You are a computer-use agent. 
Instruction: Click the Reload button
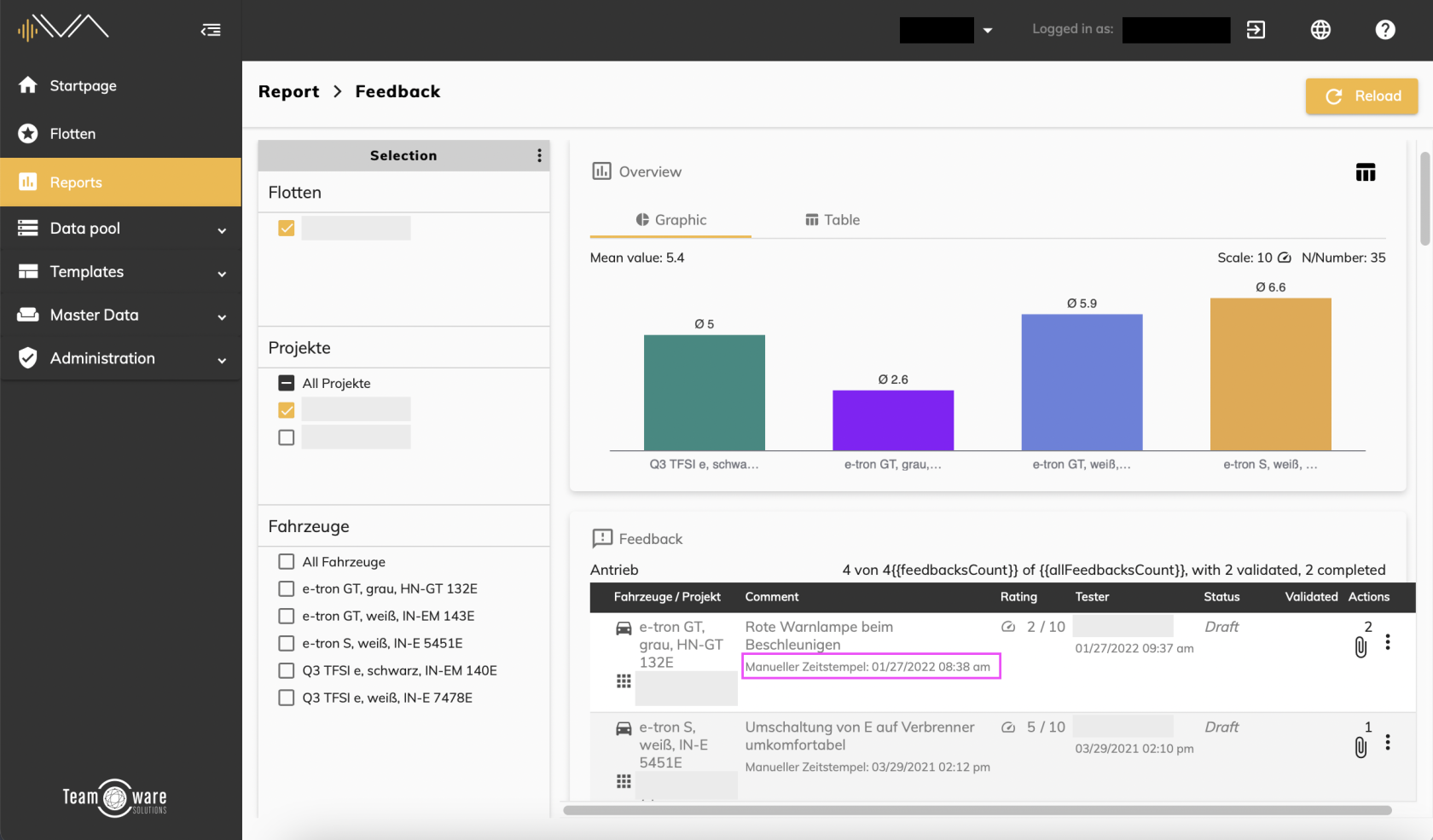[x=1361, y=96]
